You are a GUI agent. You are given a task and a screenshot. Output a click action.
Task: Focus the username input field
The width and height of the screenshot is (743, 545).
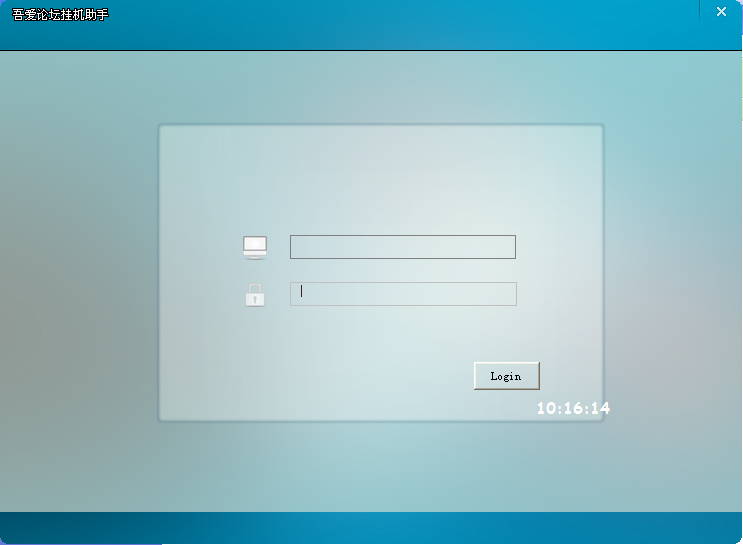tap(403, 247)
